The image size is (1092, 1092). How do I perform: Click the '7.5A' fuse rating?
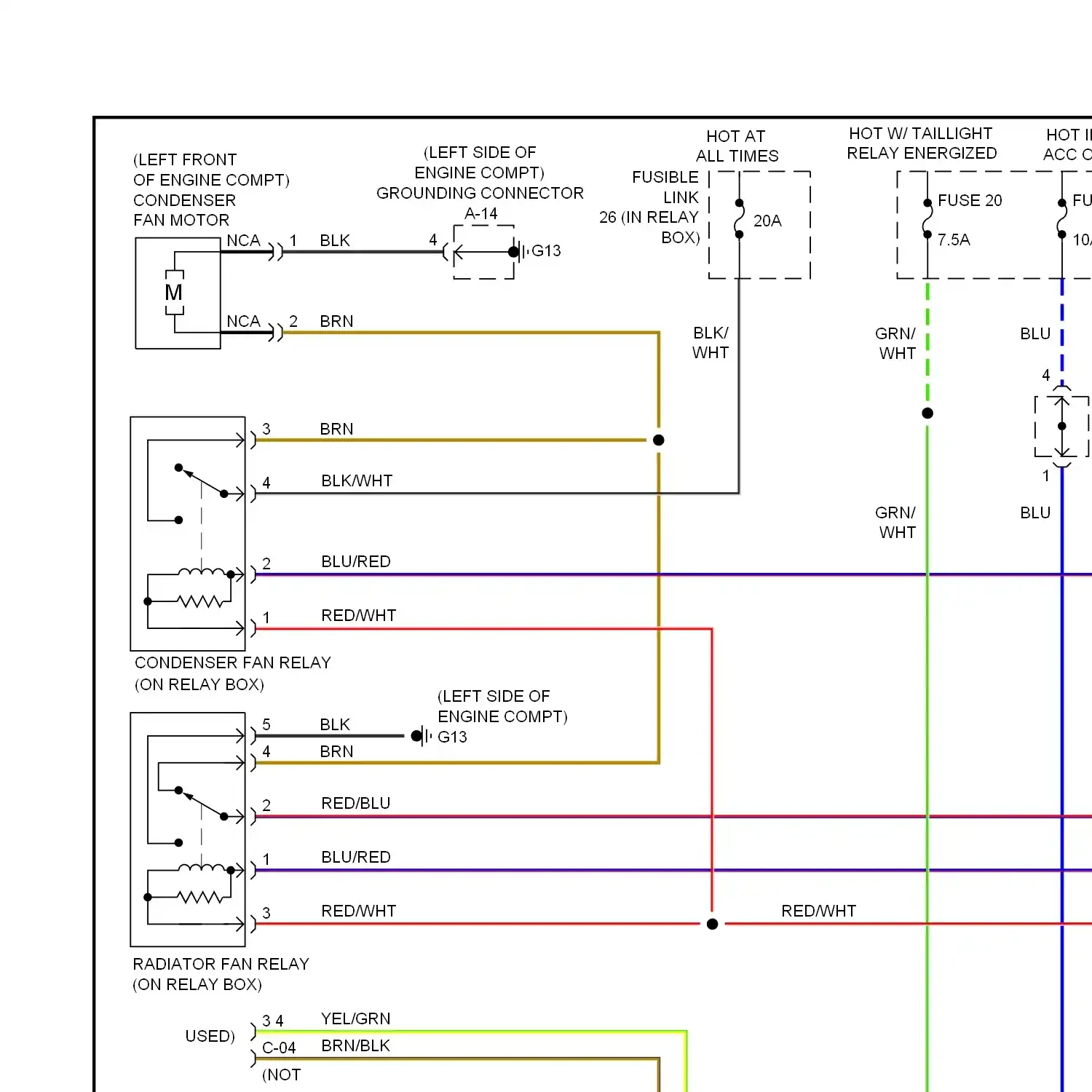(954, 240)
